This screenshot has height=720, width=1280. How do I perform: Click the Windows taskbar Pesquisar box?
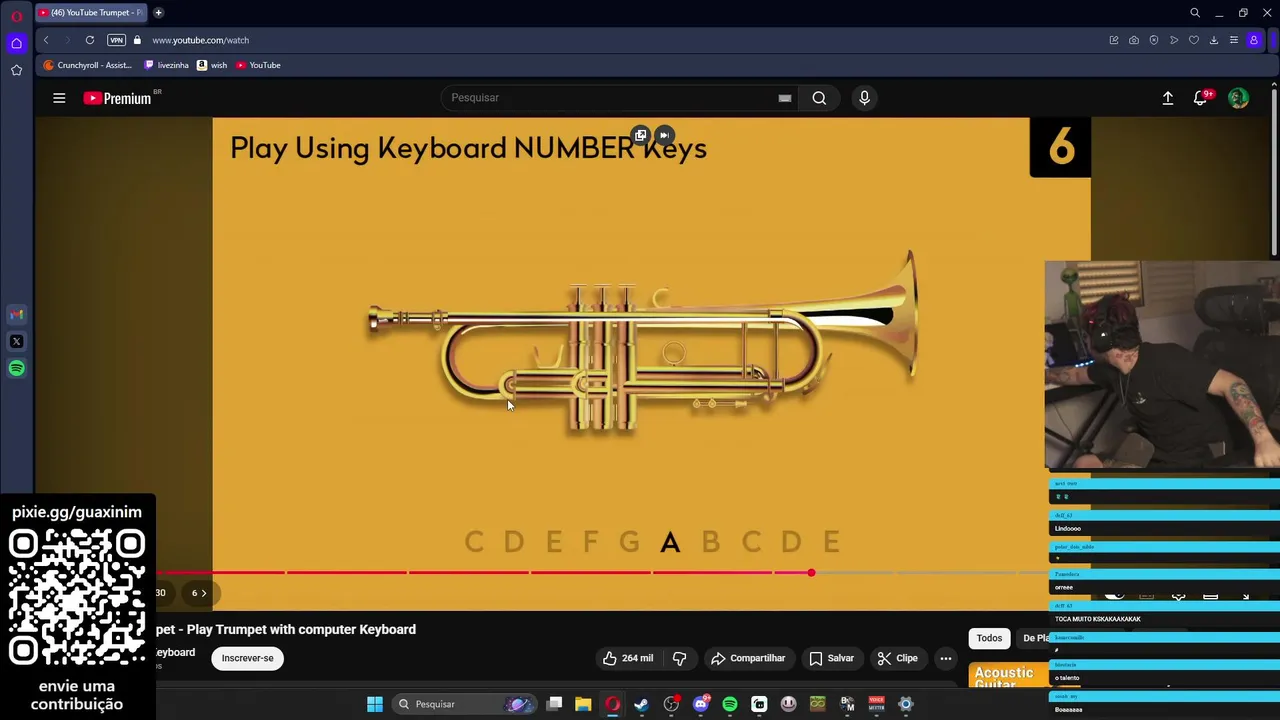[x=462, y=704]
